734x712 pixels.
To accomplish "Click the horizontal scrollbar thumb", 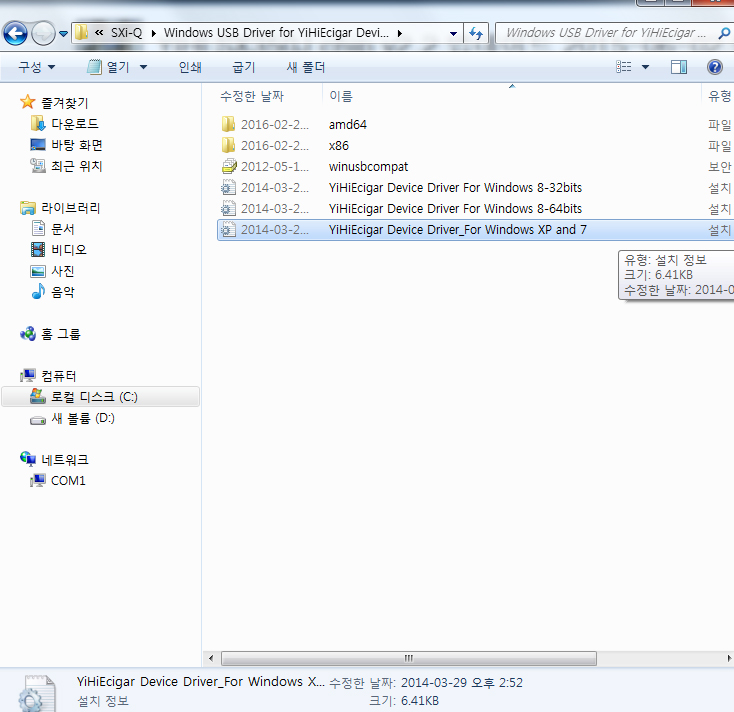I will [409, 658].
